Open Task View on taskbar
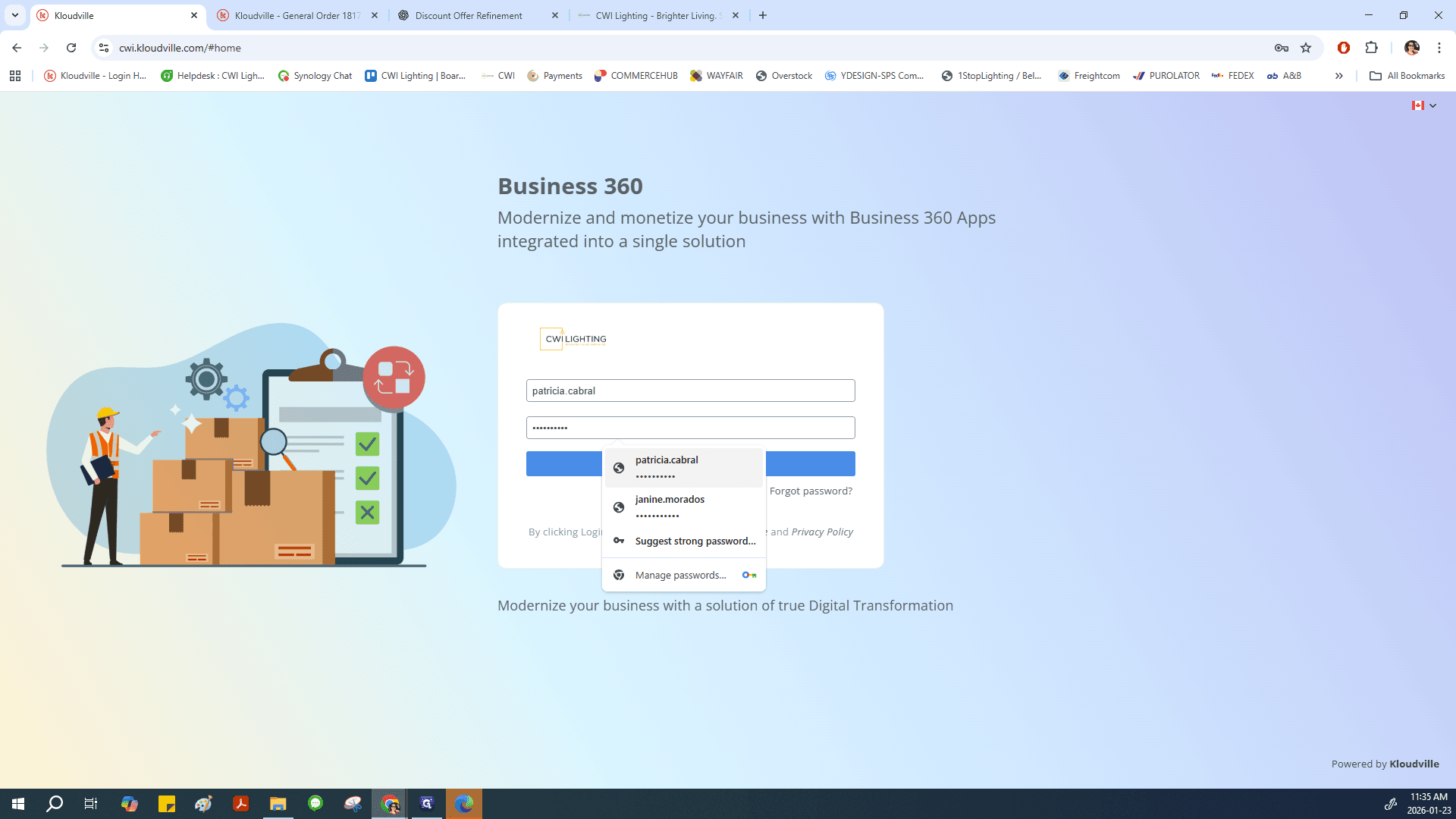 (91, 804)
